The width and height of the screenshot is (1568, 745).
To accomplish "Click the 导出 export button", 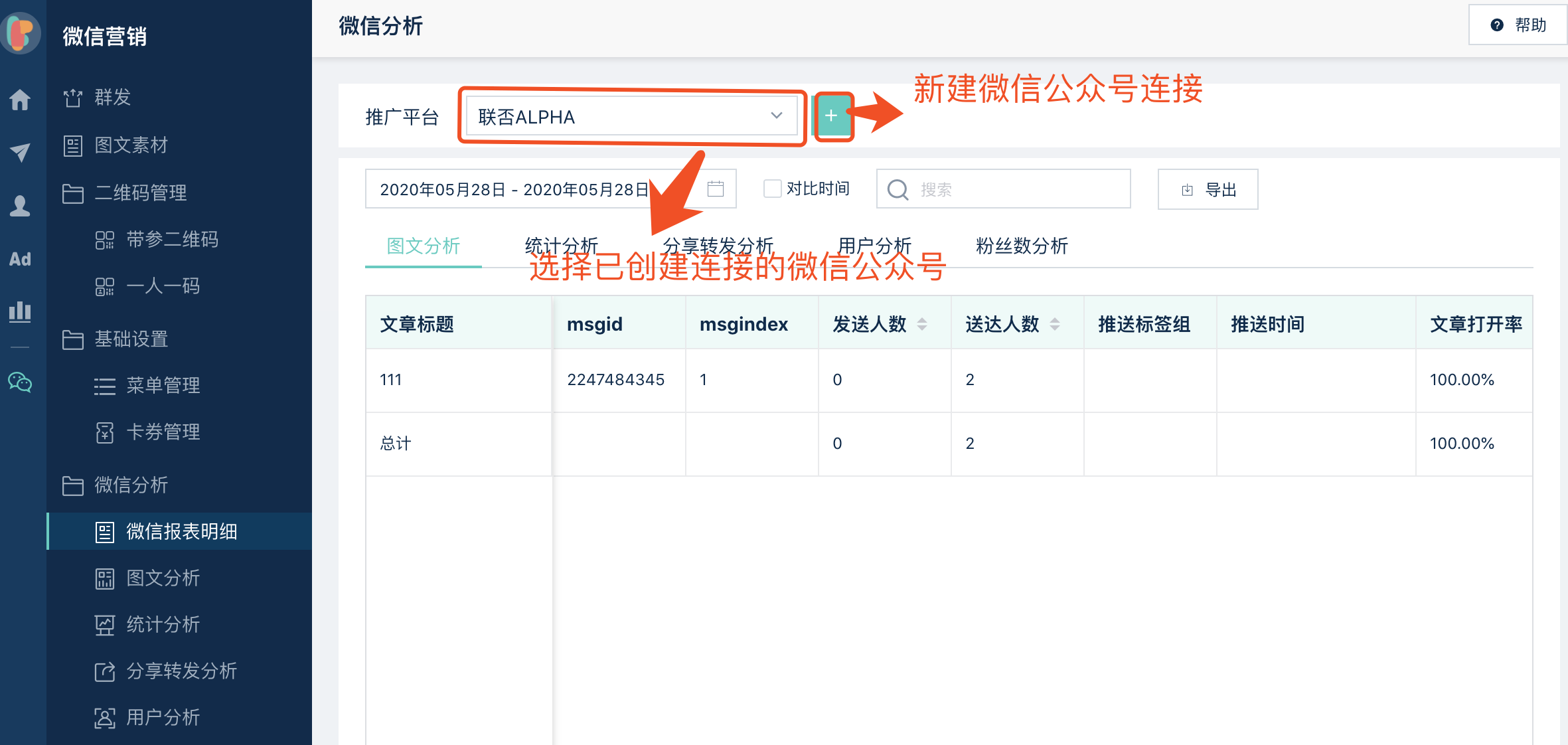I will (1208, 190).
